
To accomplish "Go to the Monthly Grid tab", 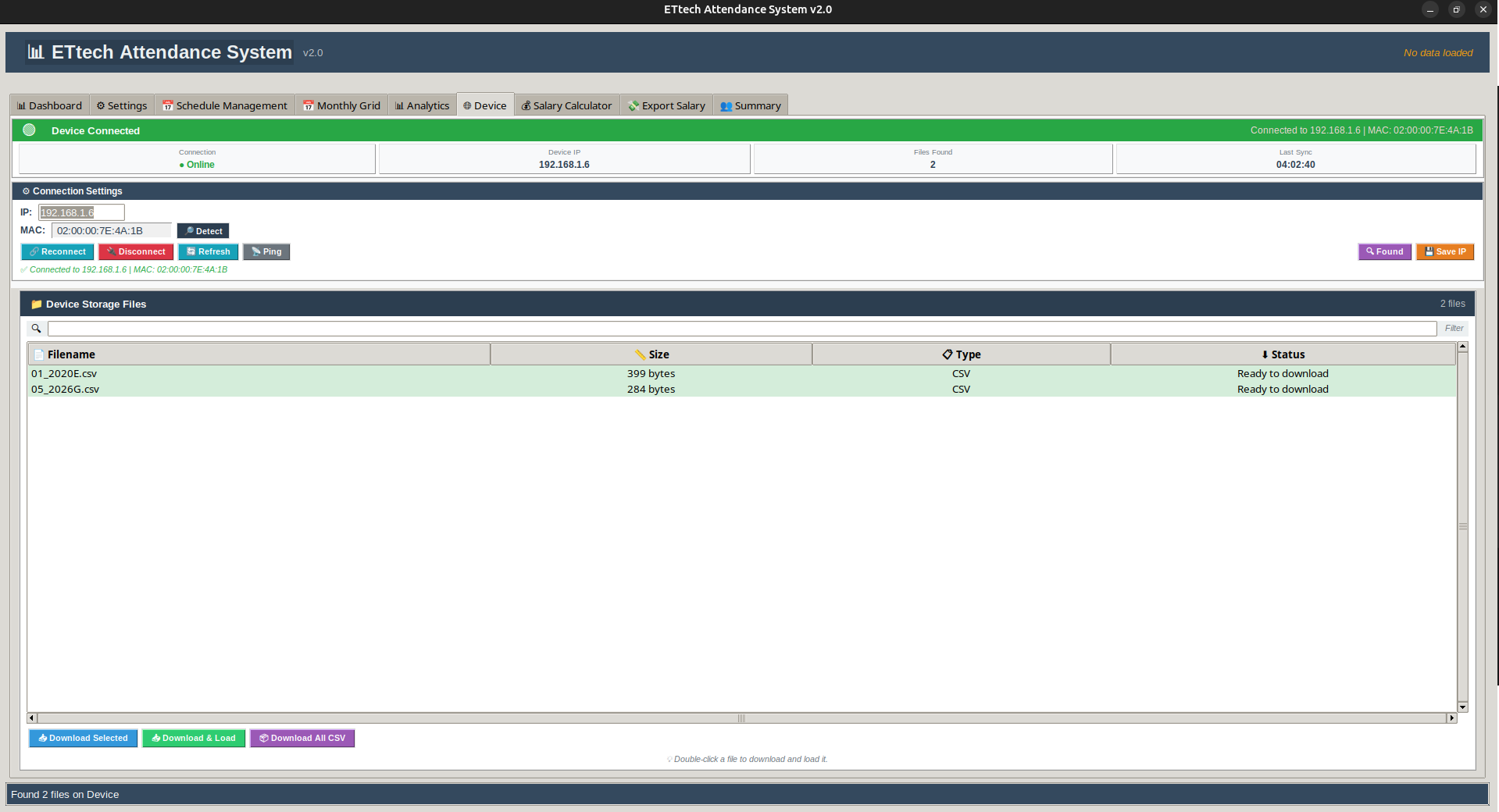I will pyautogui.click(x=342, y=105).
